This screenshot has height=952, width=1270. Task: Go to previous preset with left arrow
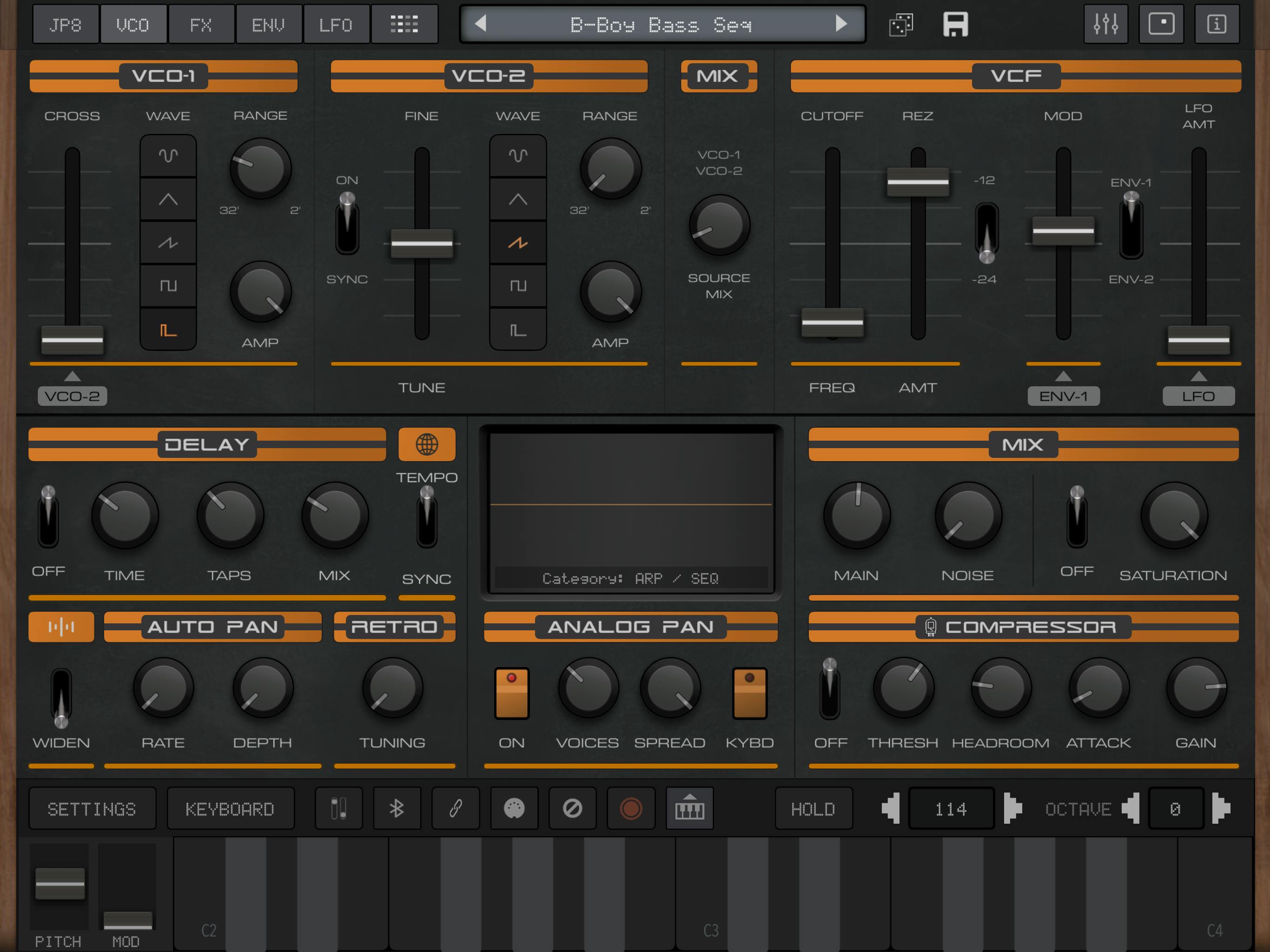pyautogui.click(x=481, y=24)
